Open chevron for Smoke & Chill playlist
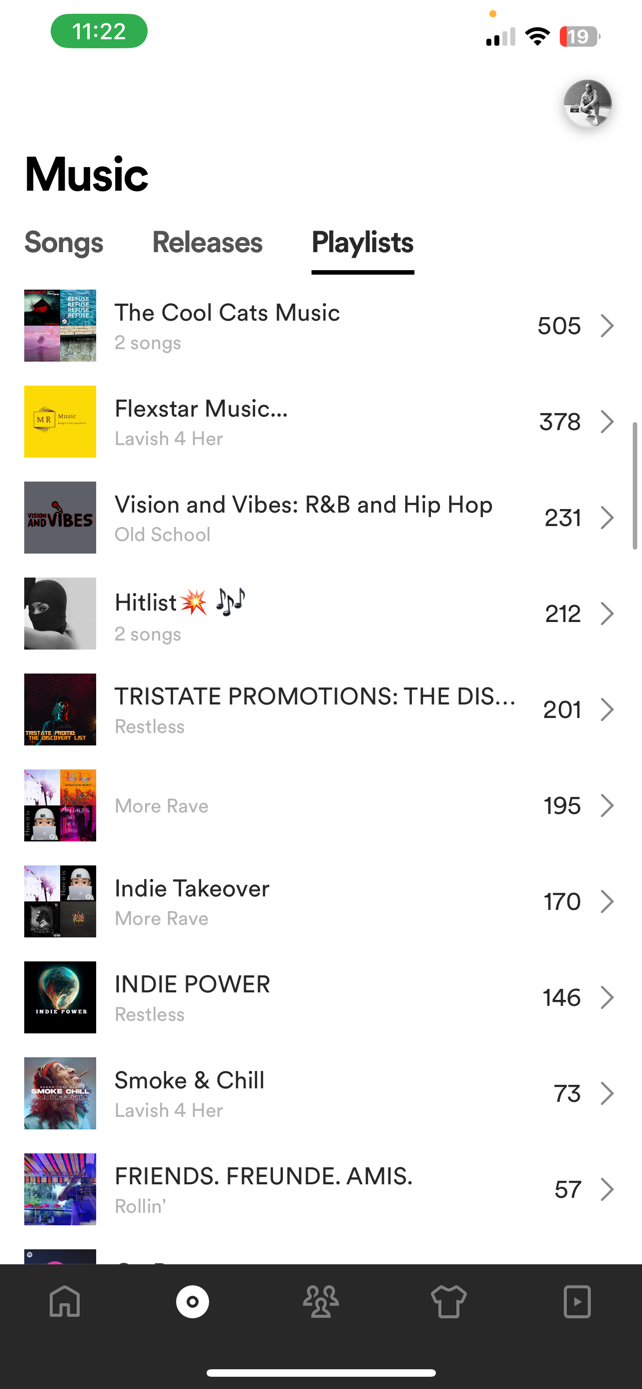 [x=607, y=1094]
